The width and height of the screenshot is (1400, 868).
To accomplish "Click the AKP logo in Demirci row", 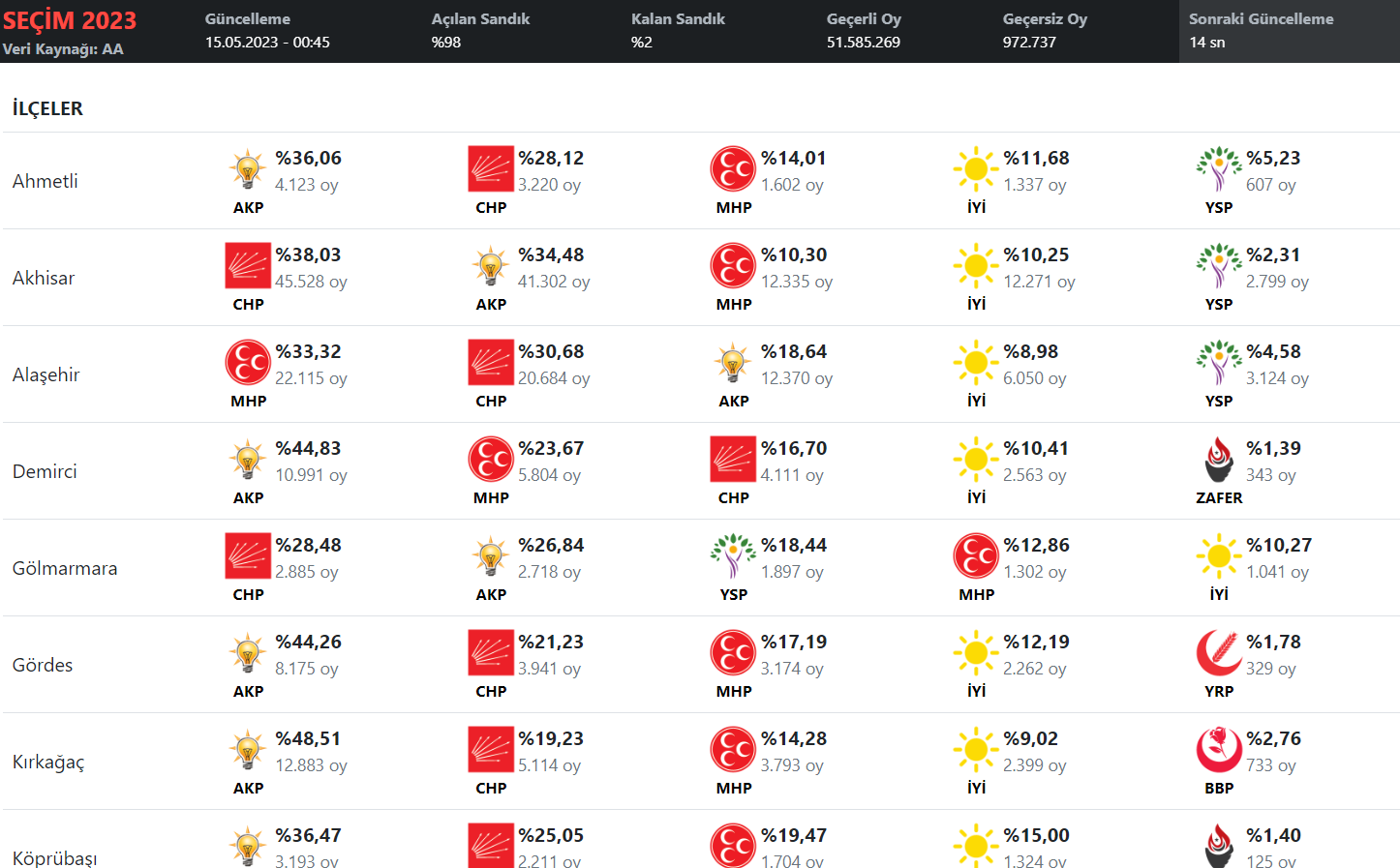I will (248, 460).
